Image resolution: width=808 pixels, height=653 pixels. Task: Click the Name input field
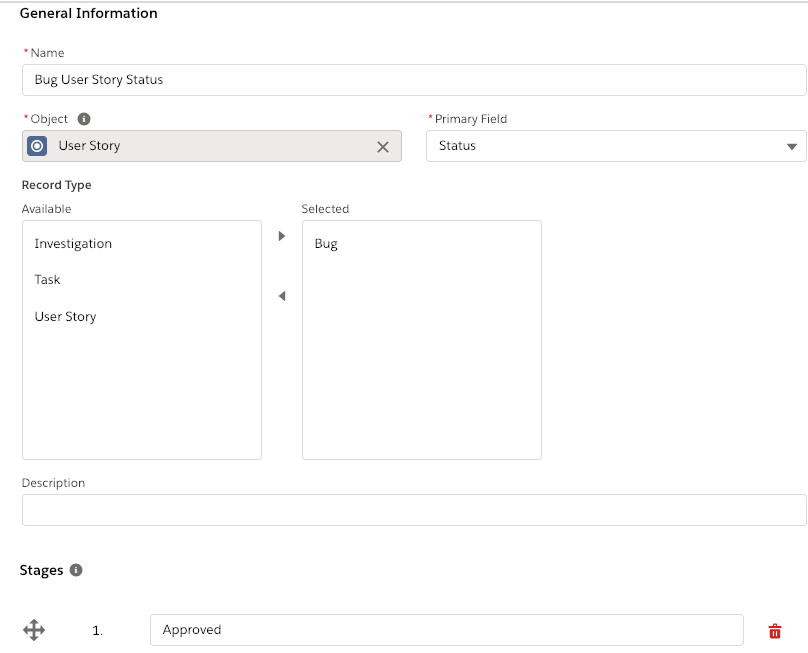click(x=414, y=80)
